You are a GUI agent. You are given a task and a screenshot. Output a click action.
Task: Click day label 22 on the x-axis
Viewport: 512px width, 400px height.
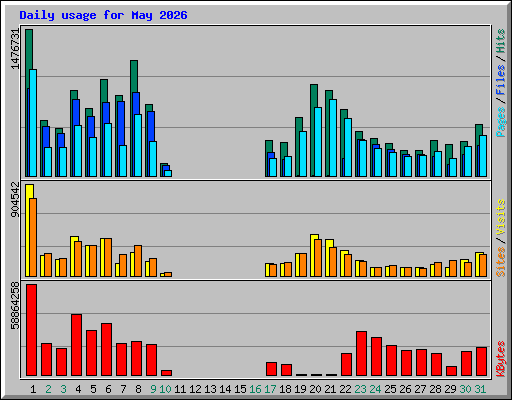pyautogui.click(x=345, y=389)
